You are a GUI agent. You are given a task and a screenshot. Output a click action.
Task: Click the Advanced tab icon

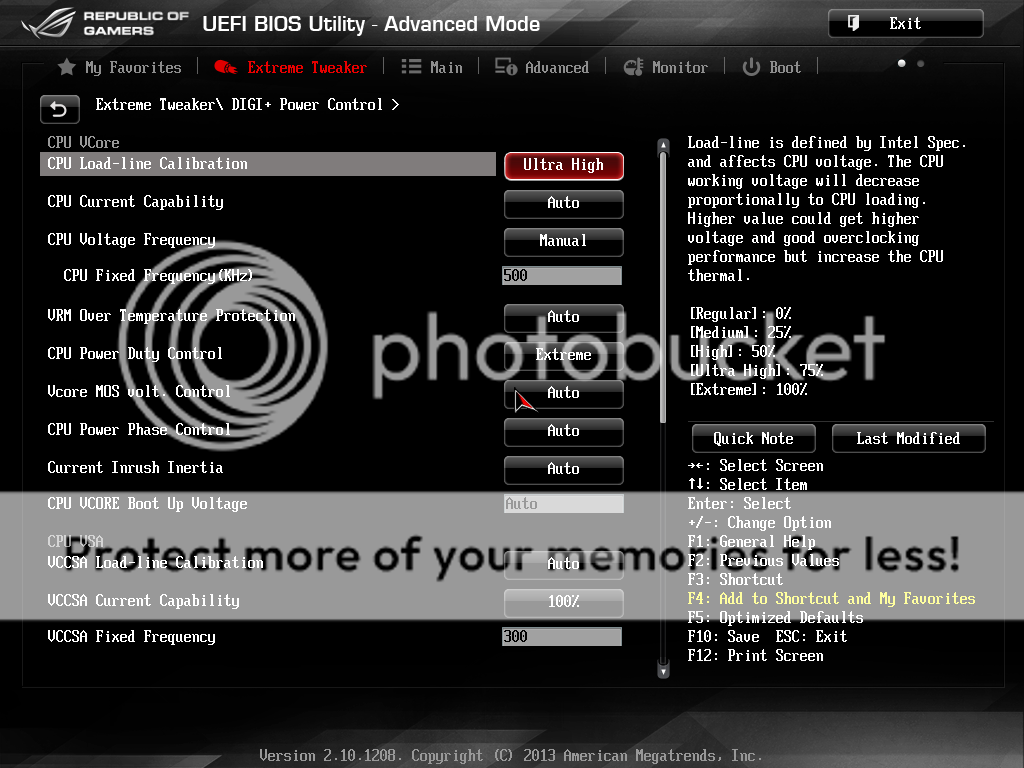point(506,67)
